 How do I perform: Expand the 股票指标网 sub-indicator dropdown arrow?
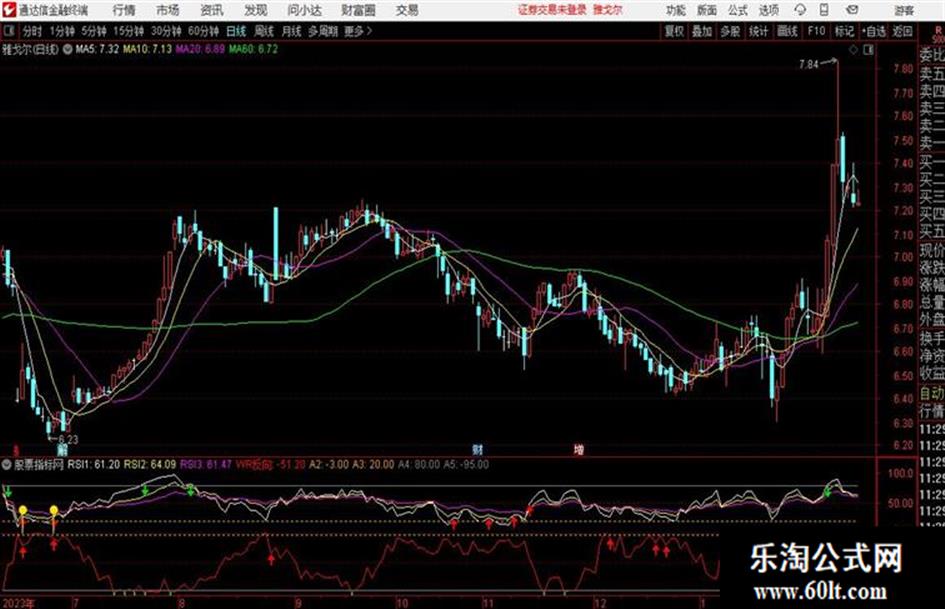(7, 464)
